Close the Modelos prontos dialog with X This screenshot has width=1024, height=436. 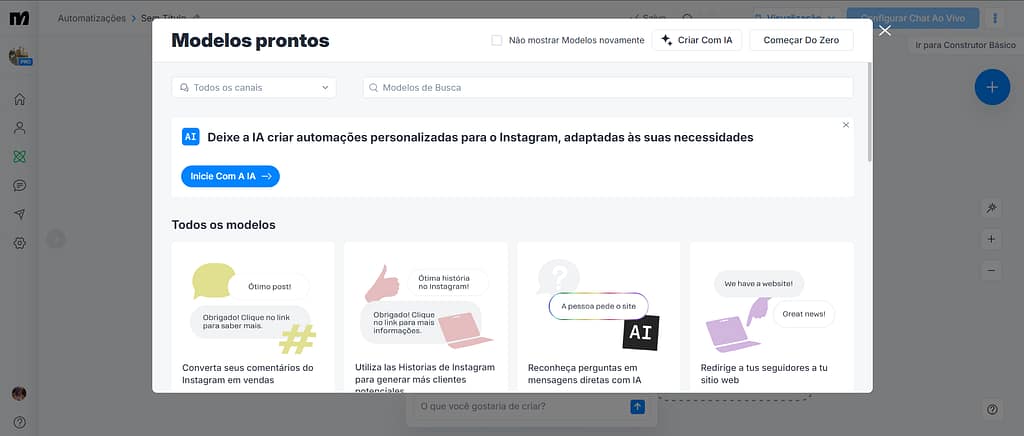[884, 31]
